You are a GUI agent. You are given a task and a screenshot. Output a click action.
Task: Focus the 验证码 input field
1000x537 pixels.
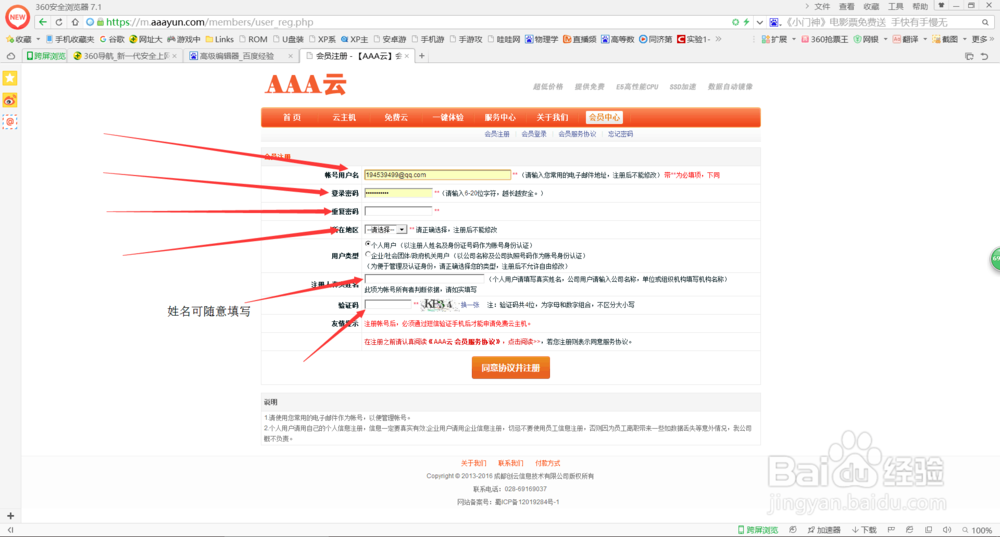point(388,304)
